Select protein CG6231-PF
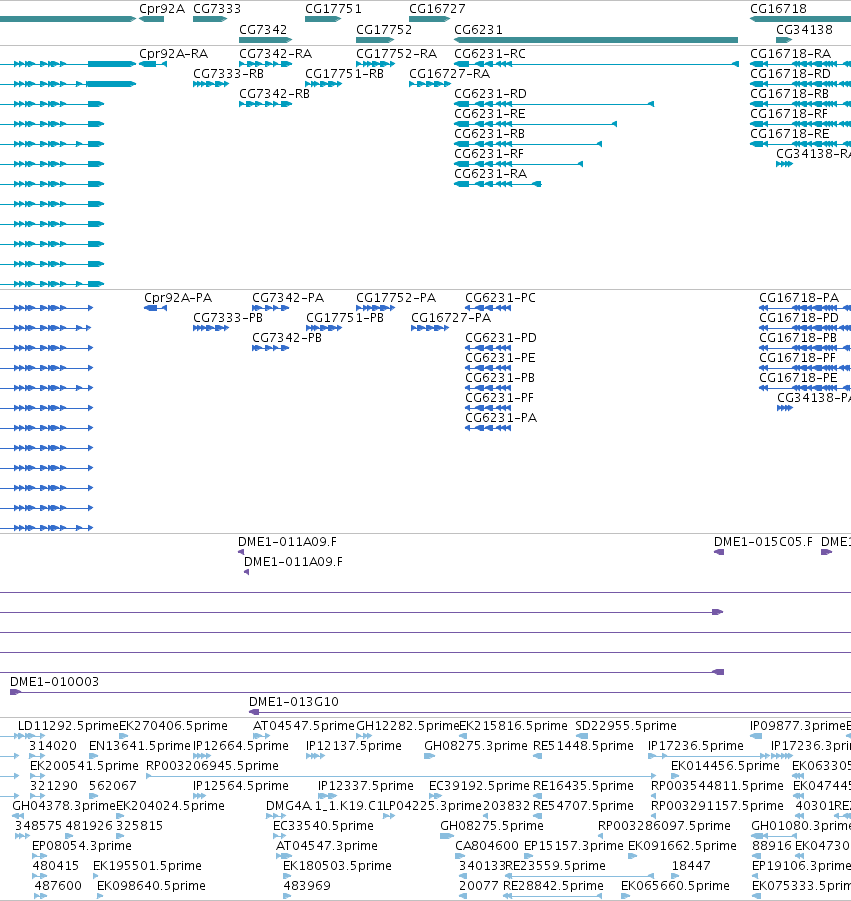This screenshot has width=851, height=901. [x=499, y=398]
